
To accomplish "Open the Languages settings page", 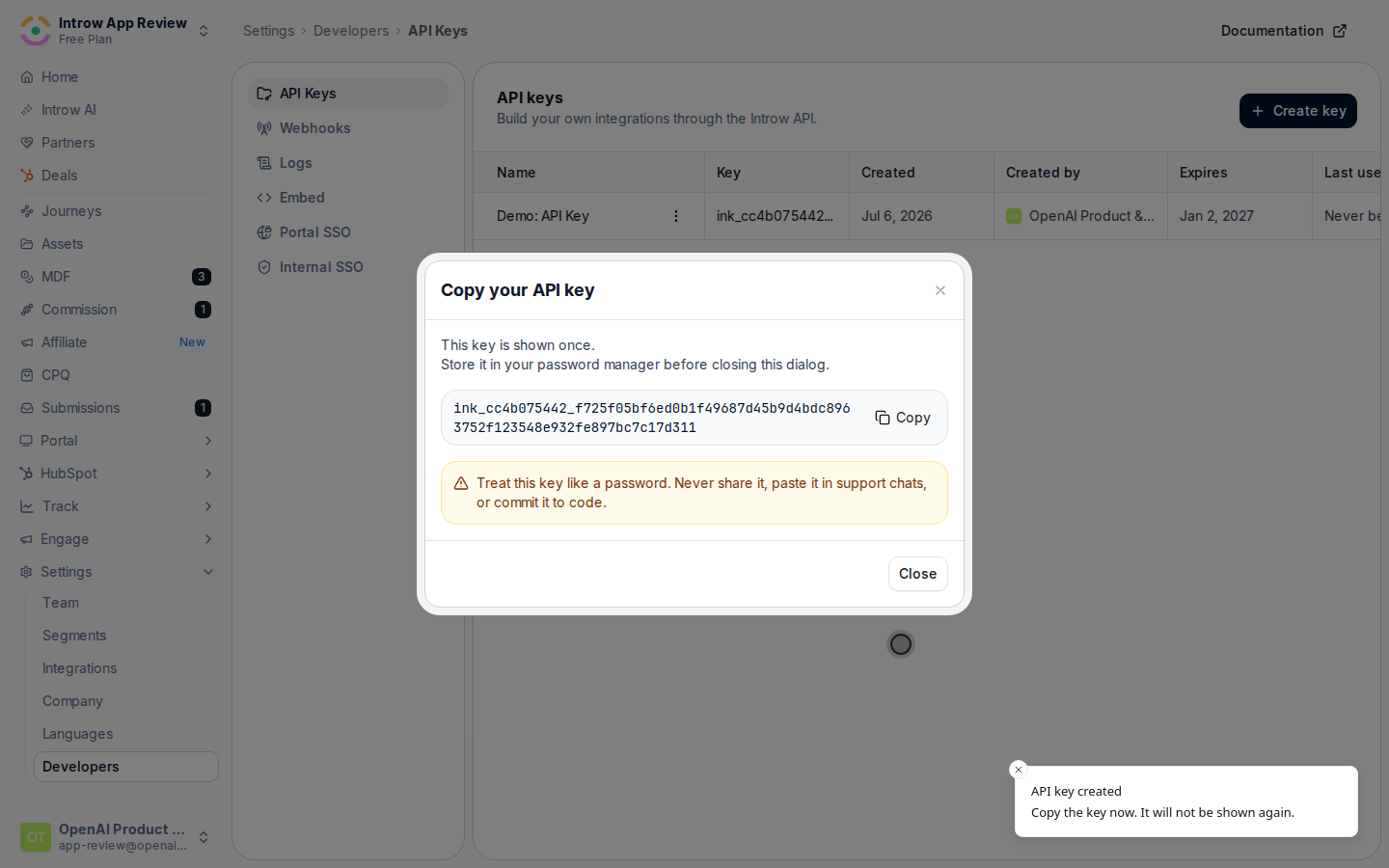I will point(77,734).
